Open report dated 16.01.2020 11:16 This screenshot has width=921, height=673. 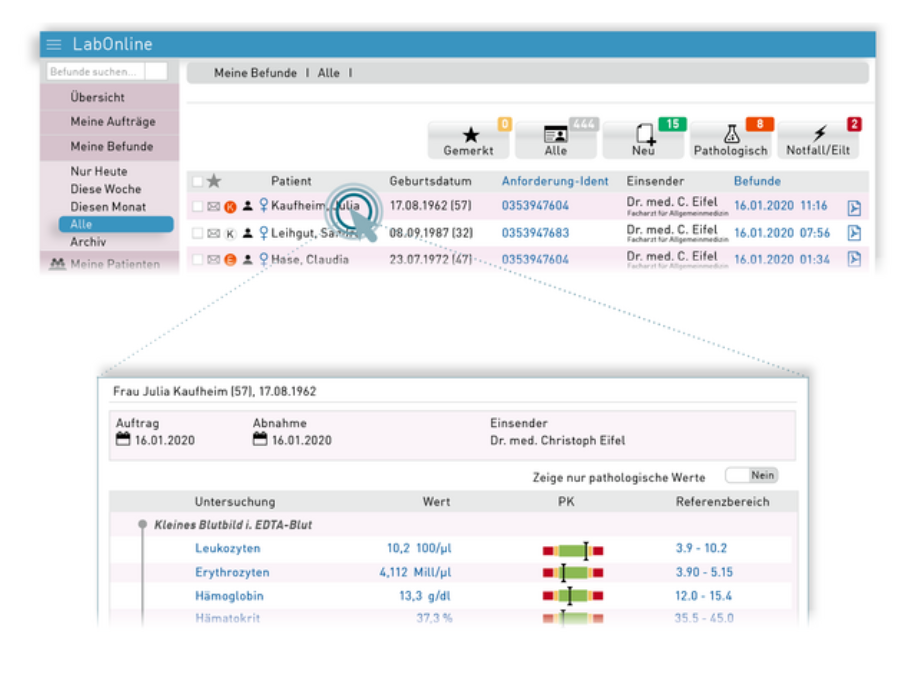click(x=781, y=206)
